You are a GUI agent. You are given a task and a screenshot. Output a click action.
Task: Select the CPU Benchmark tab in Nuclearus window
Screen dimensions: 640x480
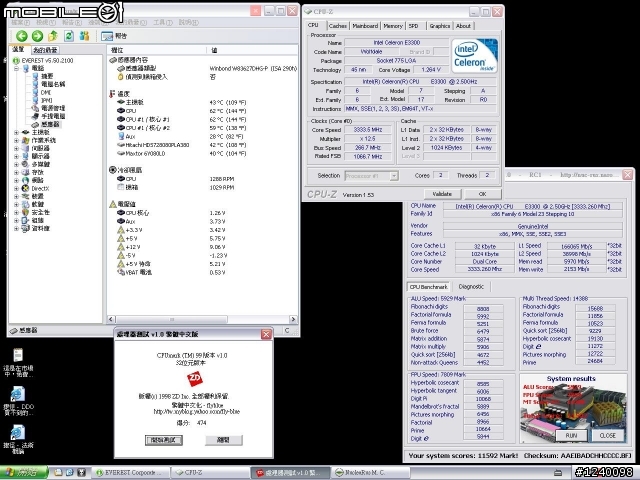428,287
